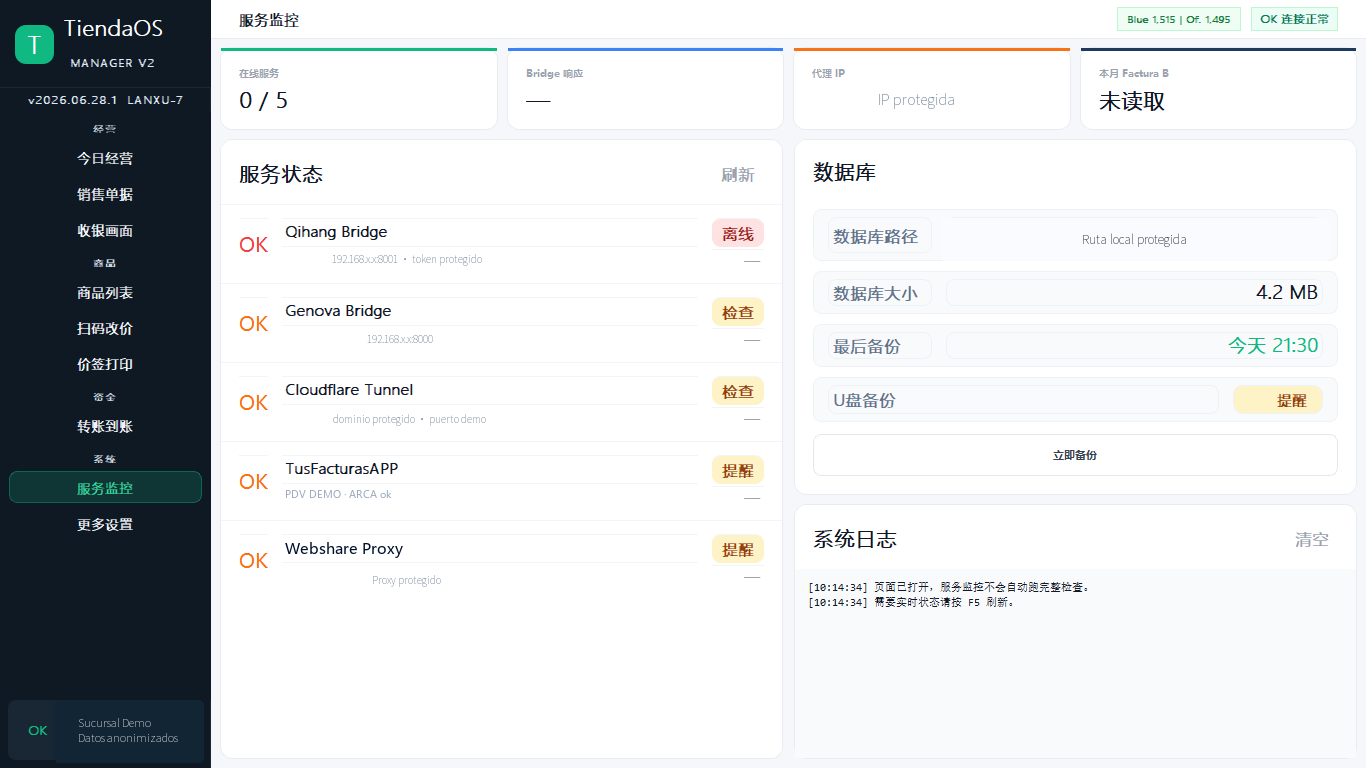Select the Webshare Proxy service name

tap(344, 549)
